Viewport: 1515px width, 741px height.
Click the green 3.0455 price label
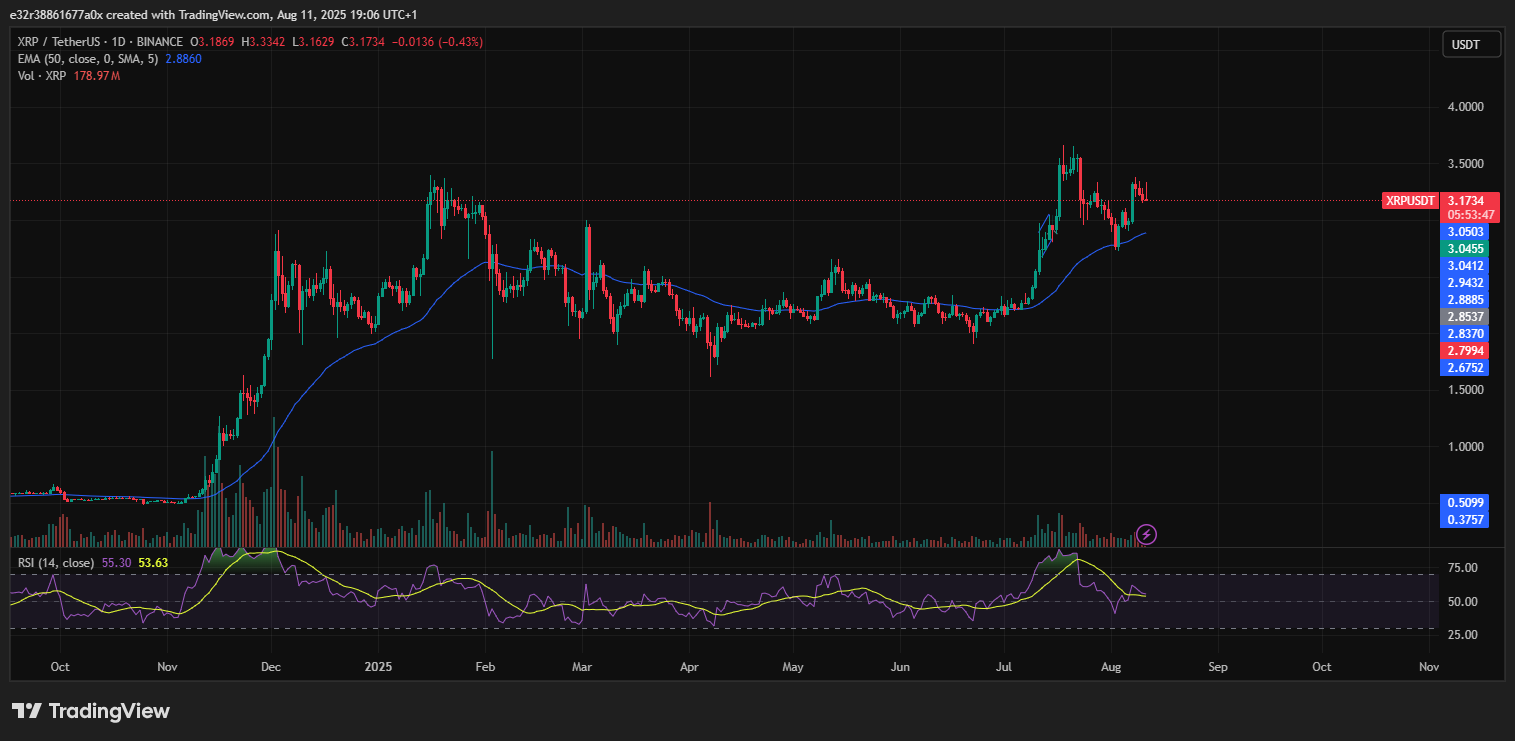coord(1465,248)
